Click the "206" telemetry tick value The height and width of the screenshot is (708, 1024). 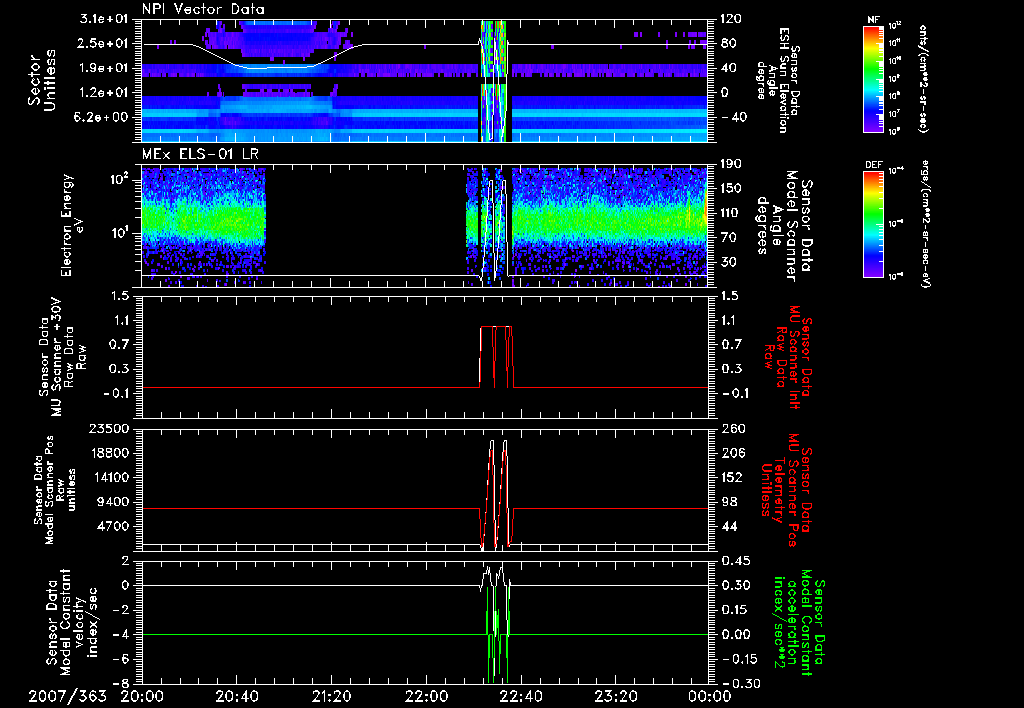(x=731, y=453)
